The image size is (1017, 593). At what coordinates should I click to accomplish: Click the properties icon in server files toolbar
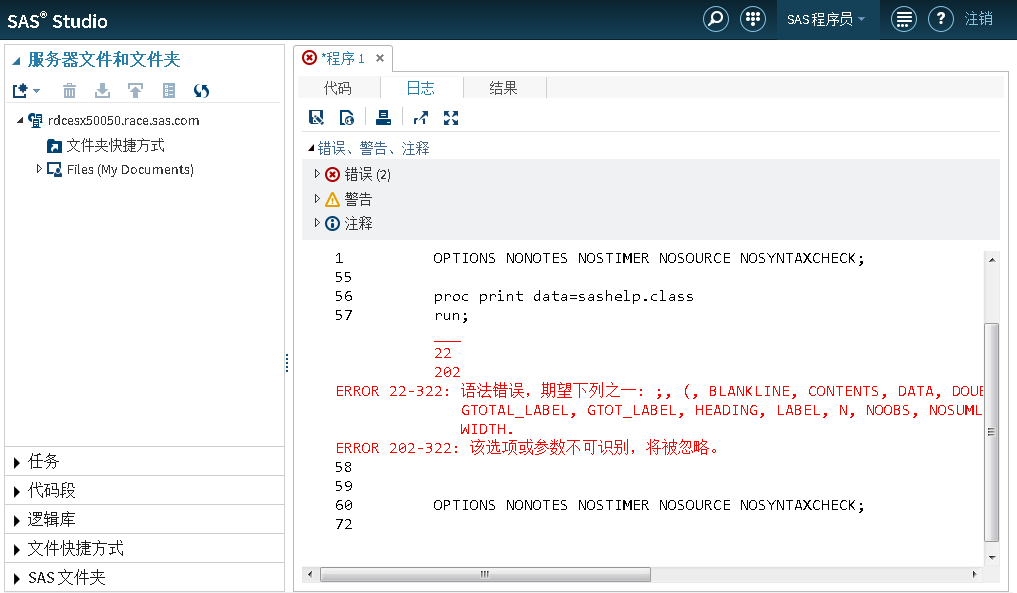point(169,91)
